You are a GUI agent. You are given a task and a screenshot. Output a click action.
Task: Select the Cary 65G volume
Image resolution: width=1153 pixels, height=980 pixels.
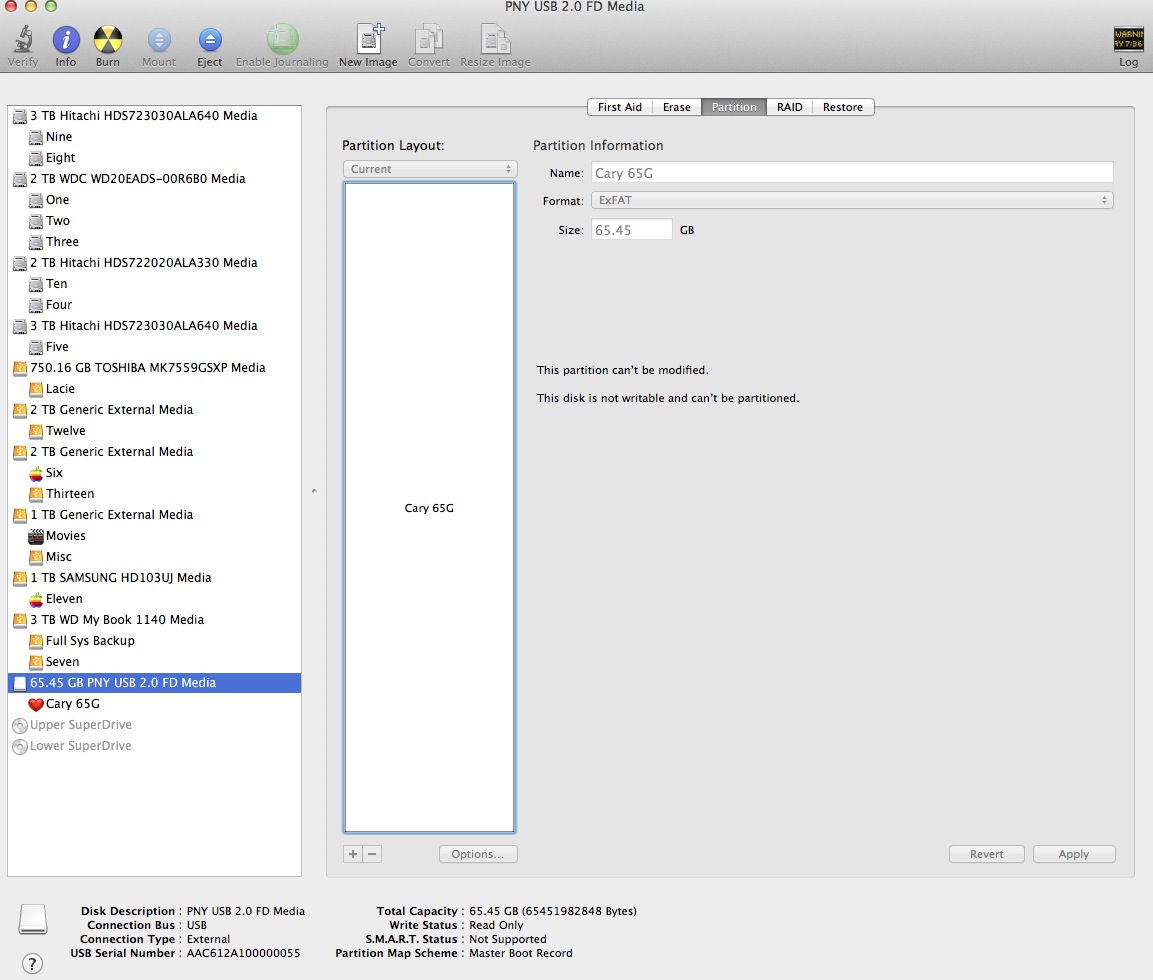coord(154,704)
